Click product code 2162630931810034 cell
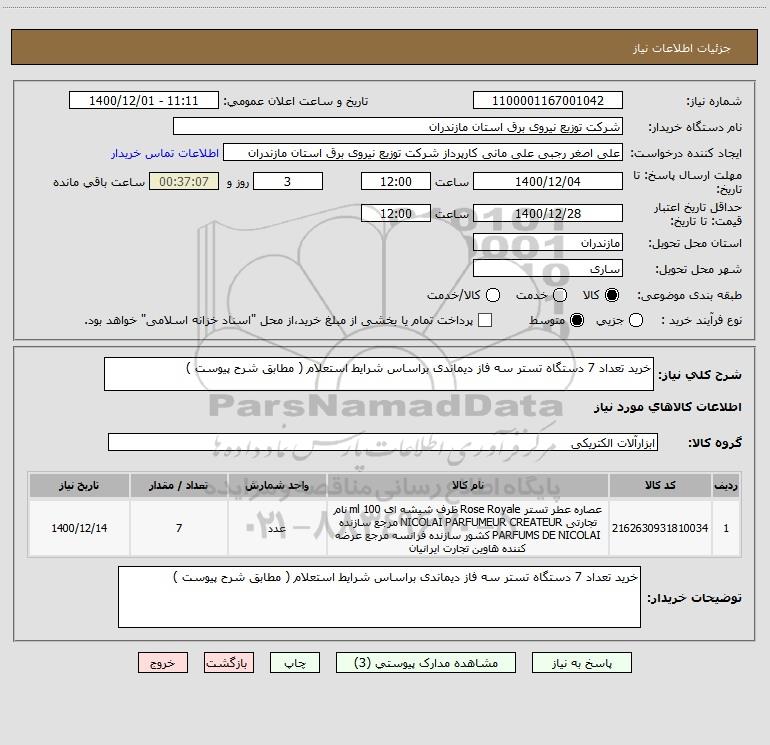Image resolution: width=770 pixels, height=745 pixels. (660, 528)
